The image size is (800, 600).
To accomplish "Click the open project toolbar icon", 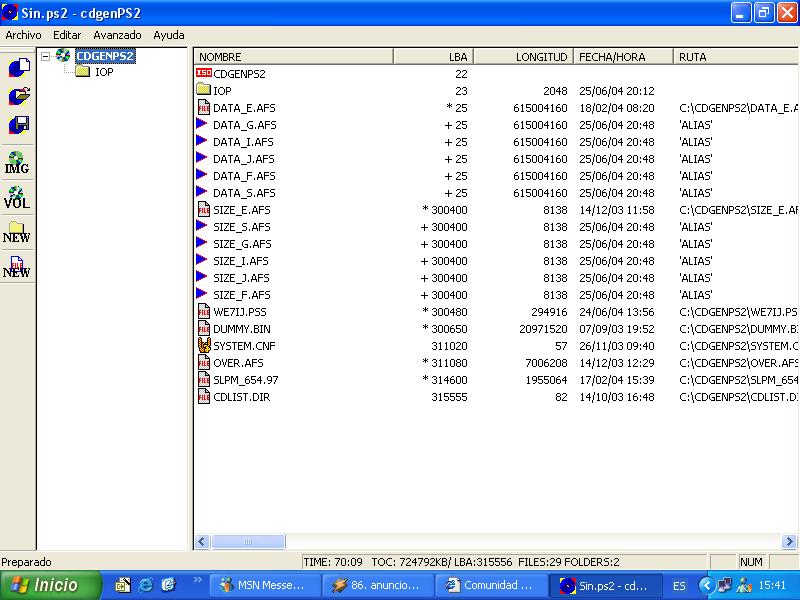I will (17, 96).
